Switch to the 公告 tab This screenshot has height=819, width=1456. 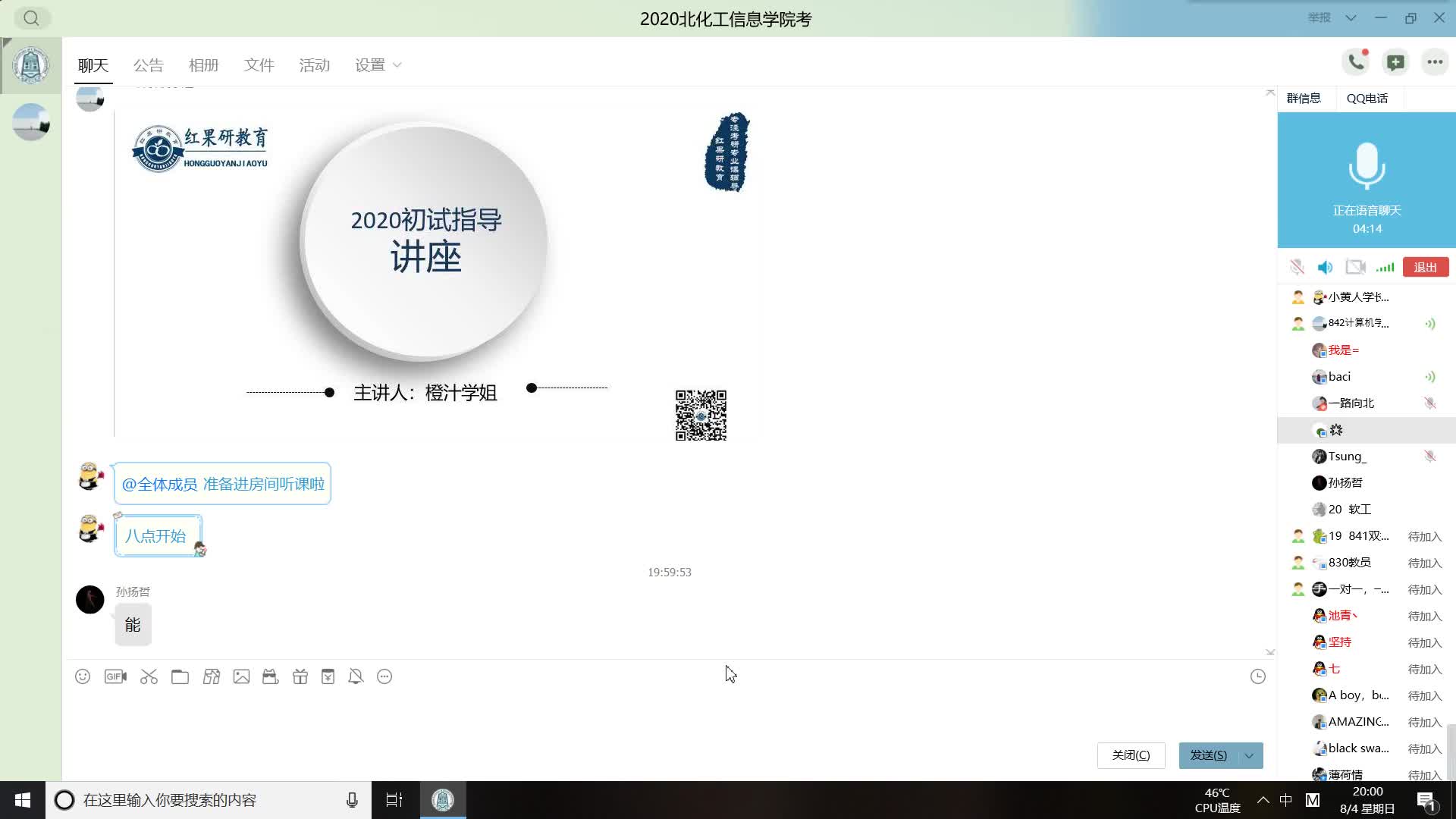pos(148,65)
